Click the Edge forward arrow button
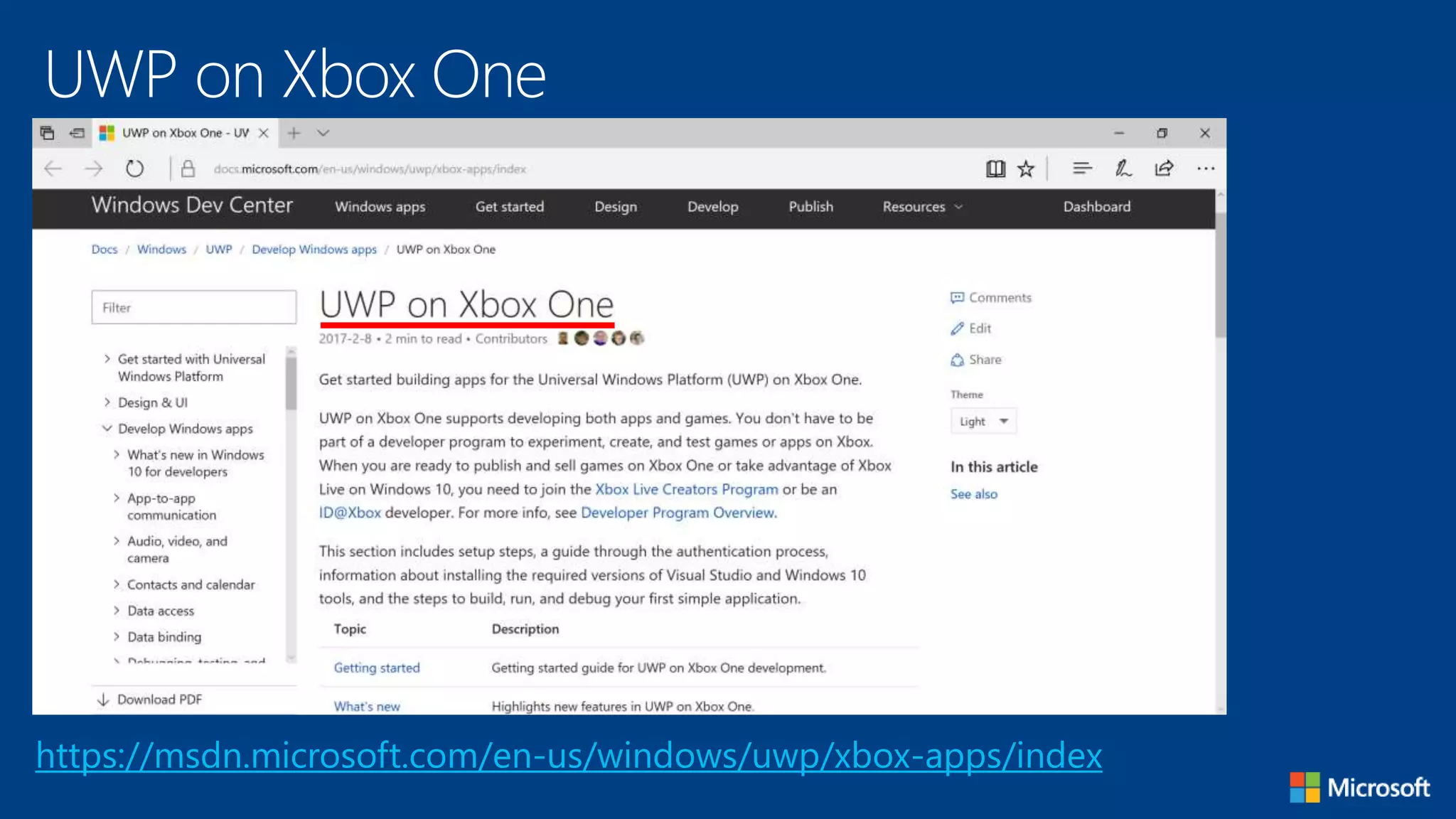The height and width of the screenshot is (819, 1456). [93, 169]
